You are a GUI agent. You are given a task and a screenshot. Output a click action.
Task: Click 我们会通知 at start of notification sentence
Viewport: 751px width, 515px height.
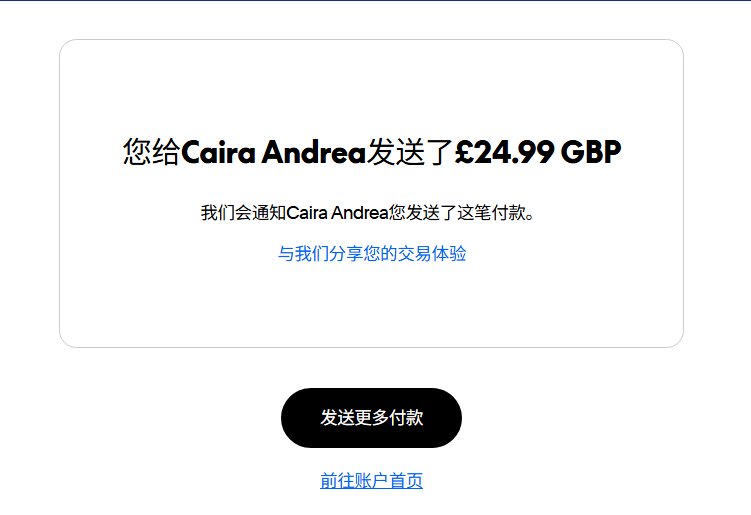243,213
